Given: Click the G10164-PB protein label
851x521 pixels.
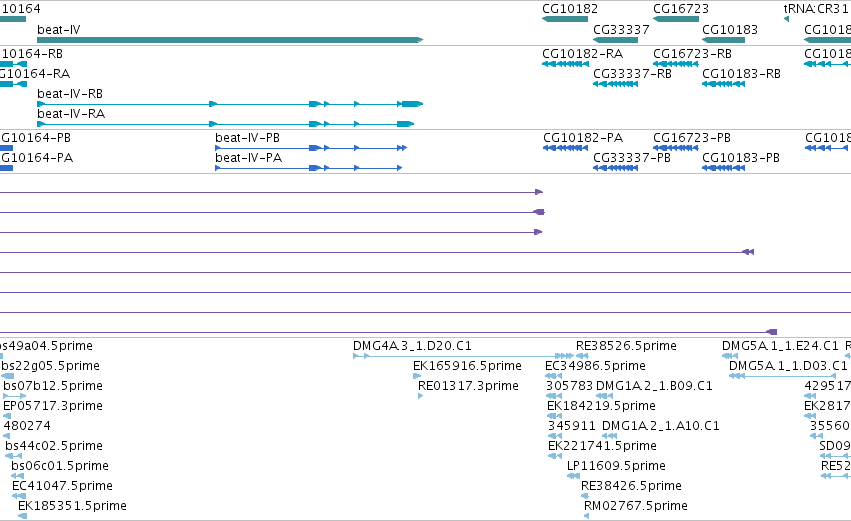Looking at the screenshot, I should pos(36,138).
